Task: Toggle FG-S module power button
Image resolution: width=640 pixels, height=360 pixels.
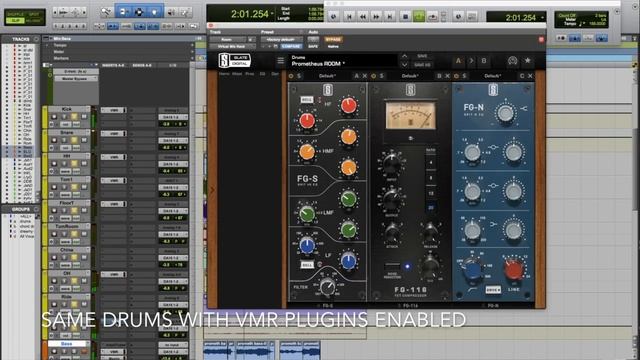Action: tap(291, 76)
